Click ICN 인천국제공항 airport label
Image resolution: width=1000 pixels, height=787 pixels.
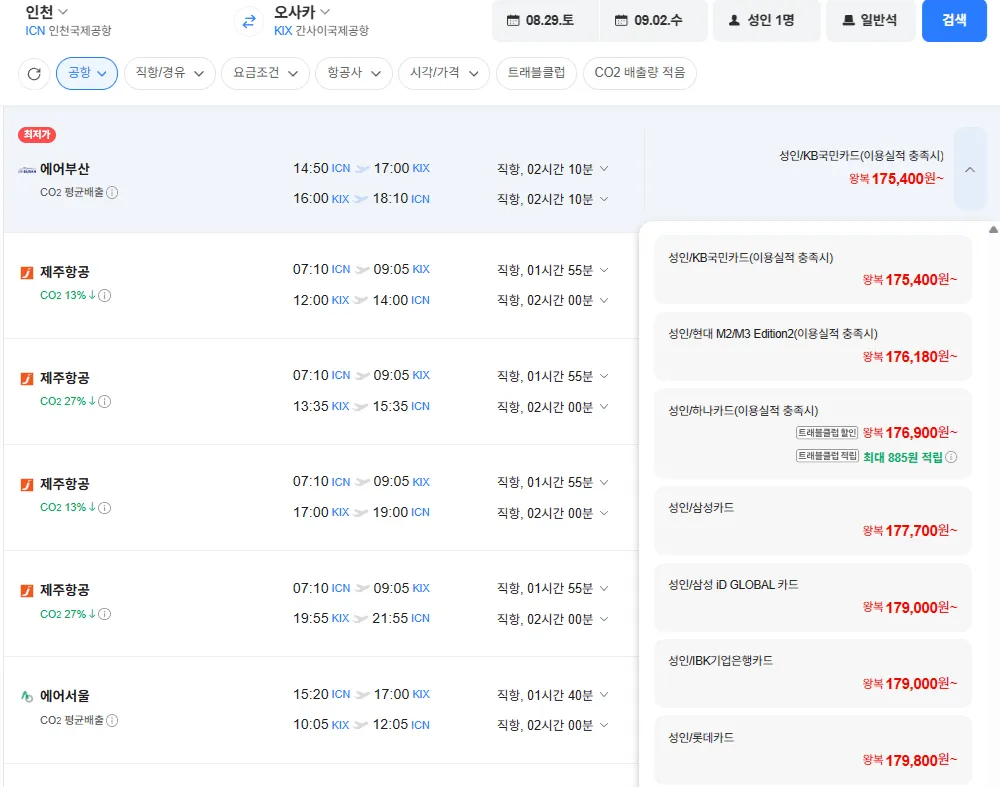coord(68,31)
